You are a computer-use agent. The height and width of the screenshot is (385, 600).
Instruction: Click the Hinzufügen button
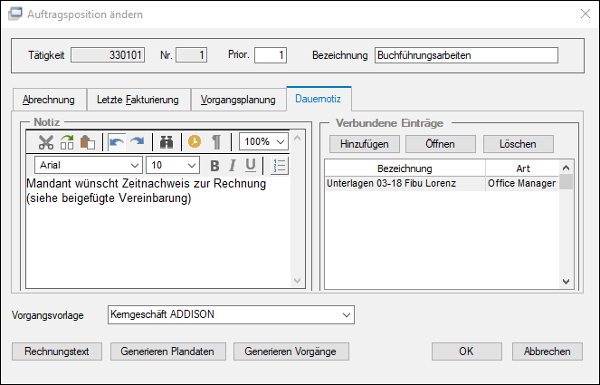click(x=364, y=144)
